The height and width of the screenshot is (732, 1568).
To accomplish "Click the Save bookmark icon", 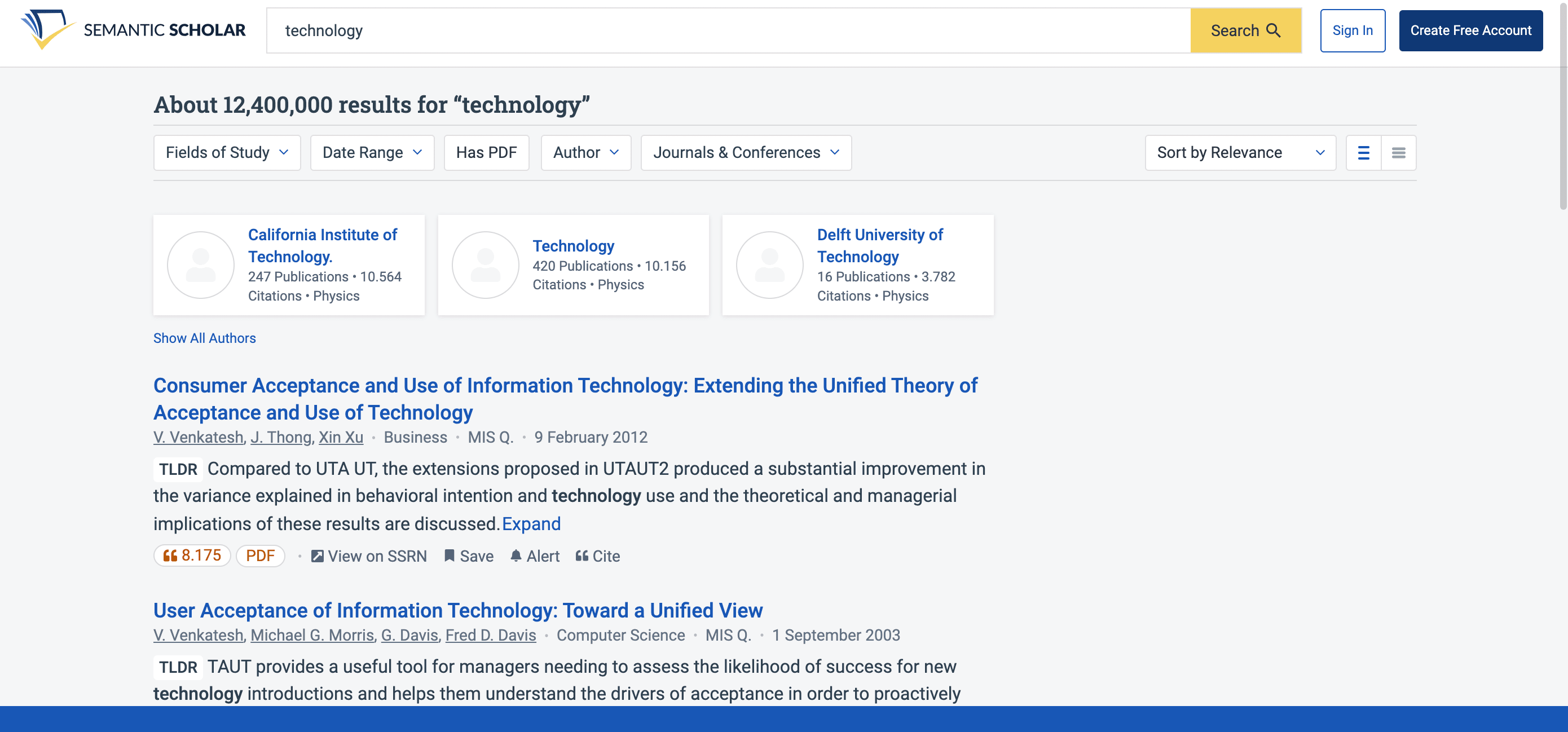I will point(449,555).
